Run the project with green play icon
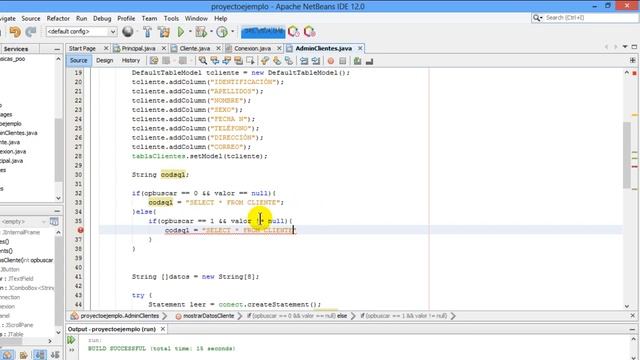The height and width of the screenshot is (360, 640). coord(181,32)
